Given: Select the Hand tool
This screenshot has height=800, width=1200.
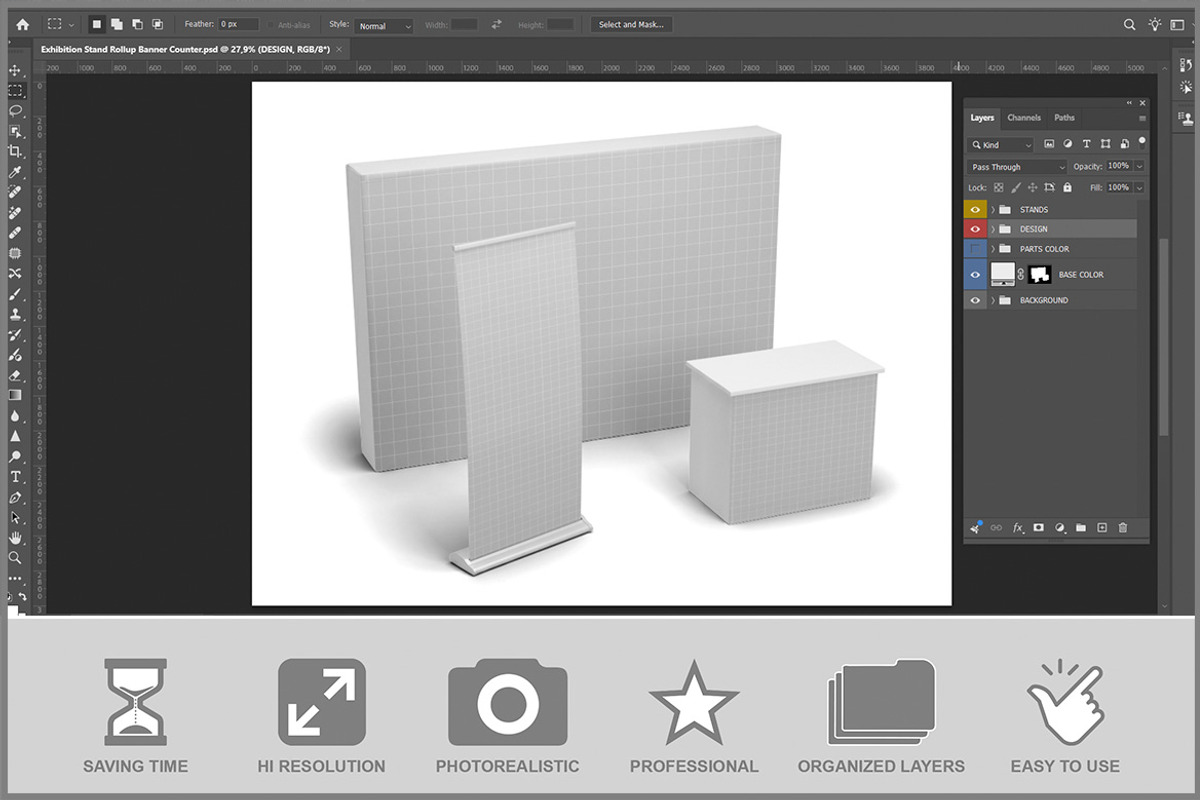Looking at the screenshot, I should coord(15,538).
